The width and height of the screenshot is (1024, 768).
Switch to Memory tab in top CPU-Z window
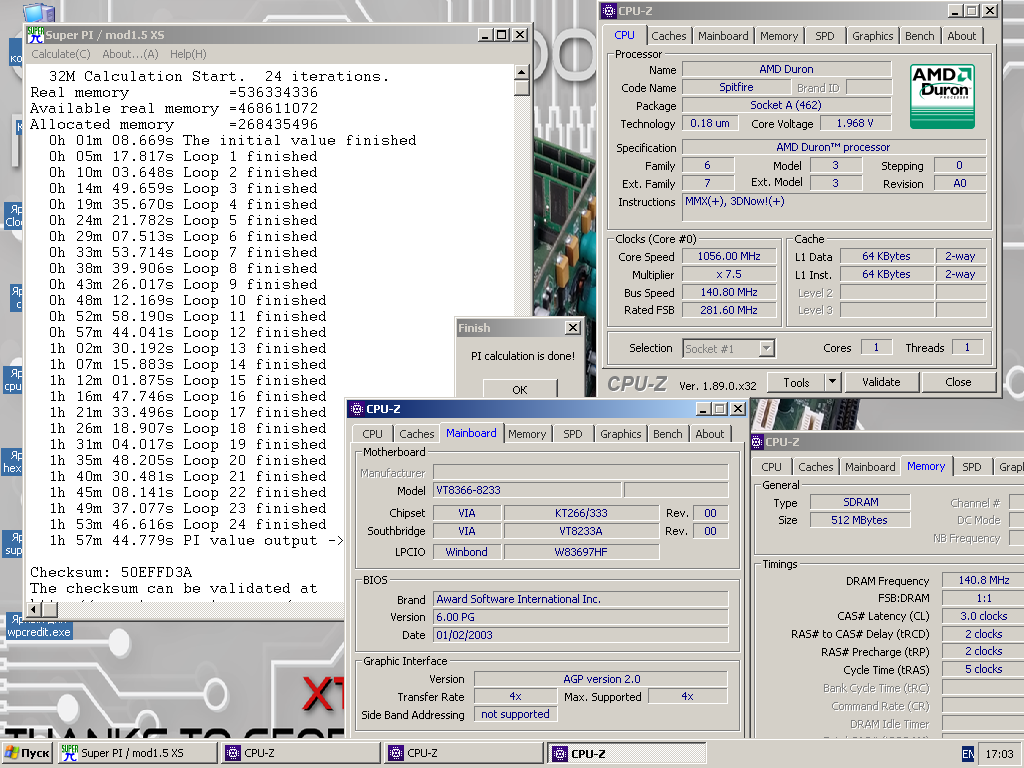pos(778,36)
